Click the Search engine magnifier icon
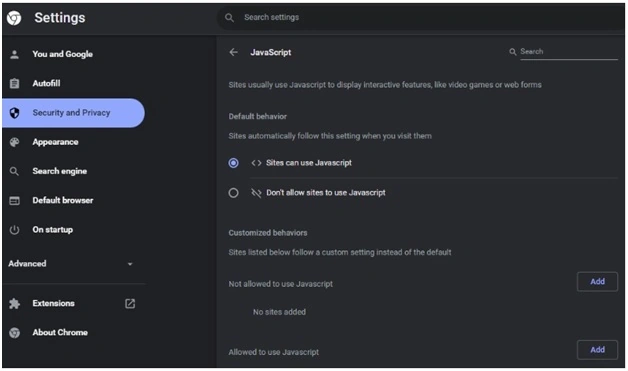628x371 pixels. pos(14,171)
